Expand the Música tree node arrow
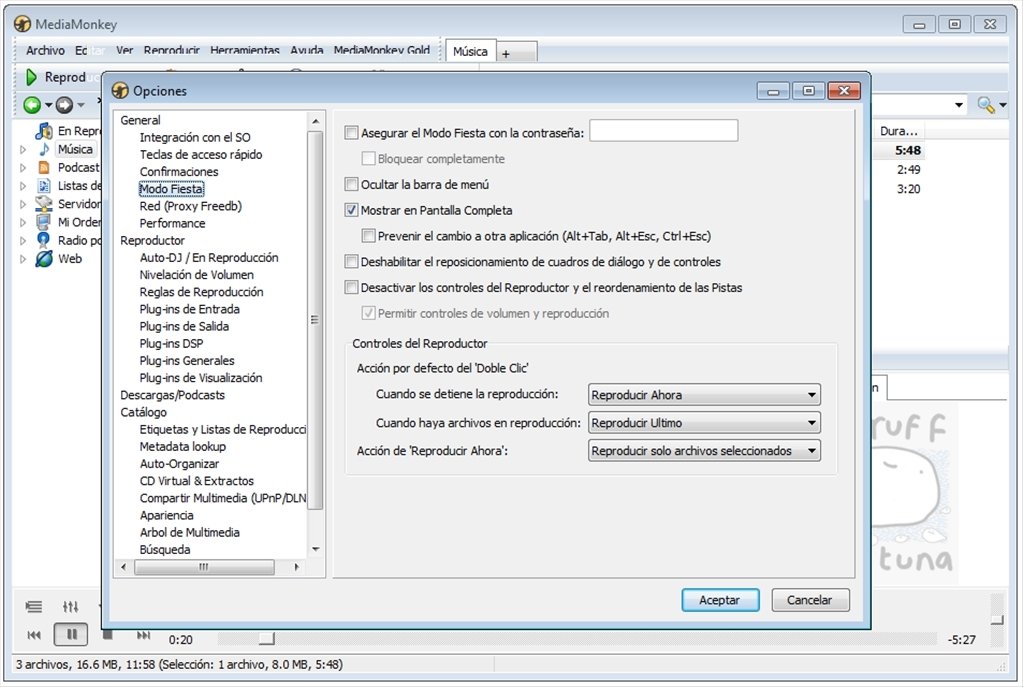The image size is (1023, 687). [x=23, y=149]
